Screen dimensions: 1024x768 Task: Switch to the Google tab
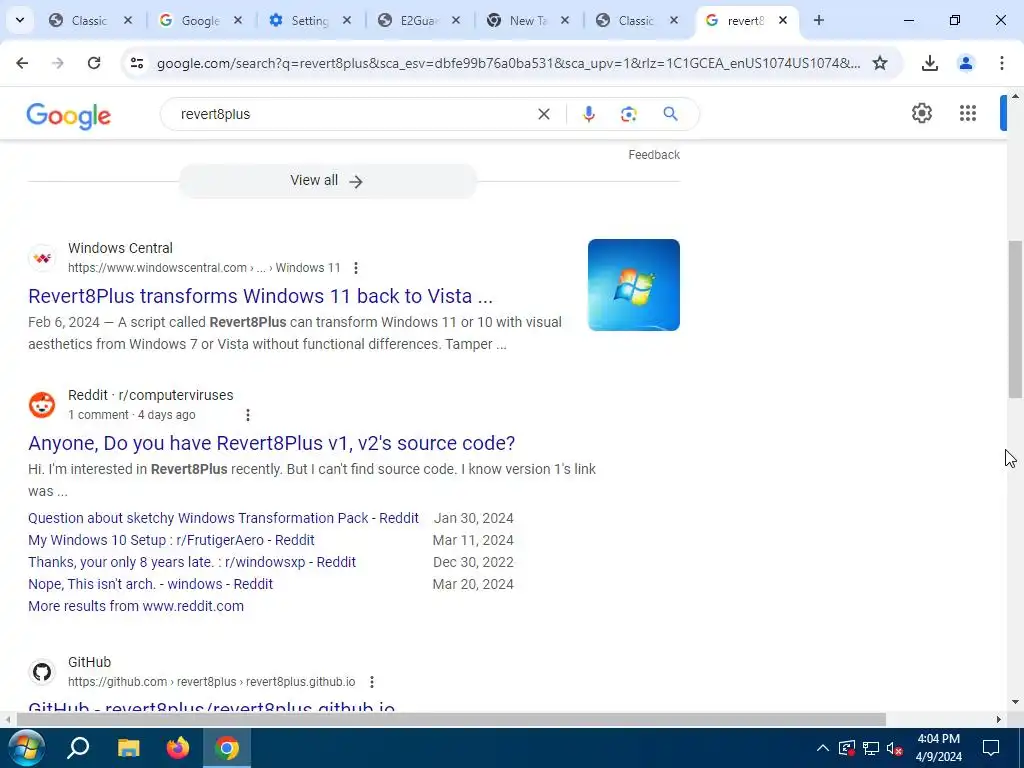pos(199,20)
